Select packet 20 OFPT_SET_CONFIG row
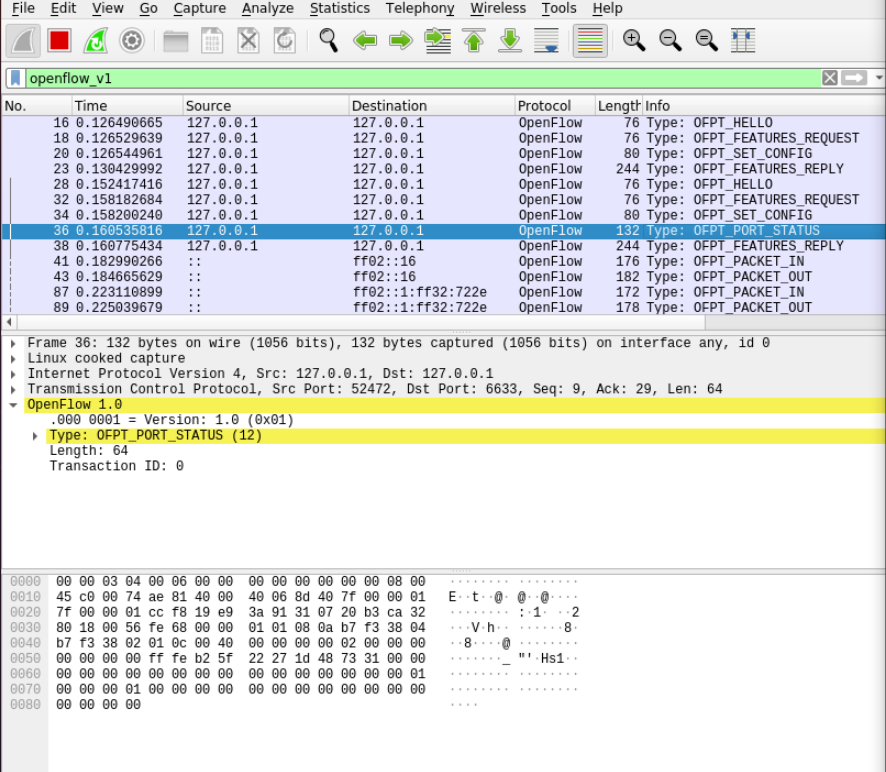 443,154
